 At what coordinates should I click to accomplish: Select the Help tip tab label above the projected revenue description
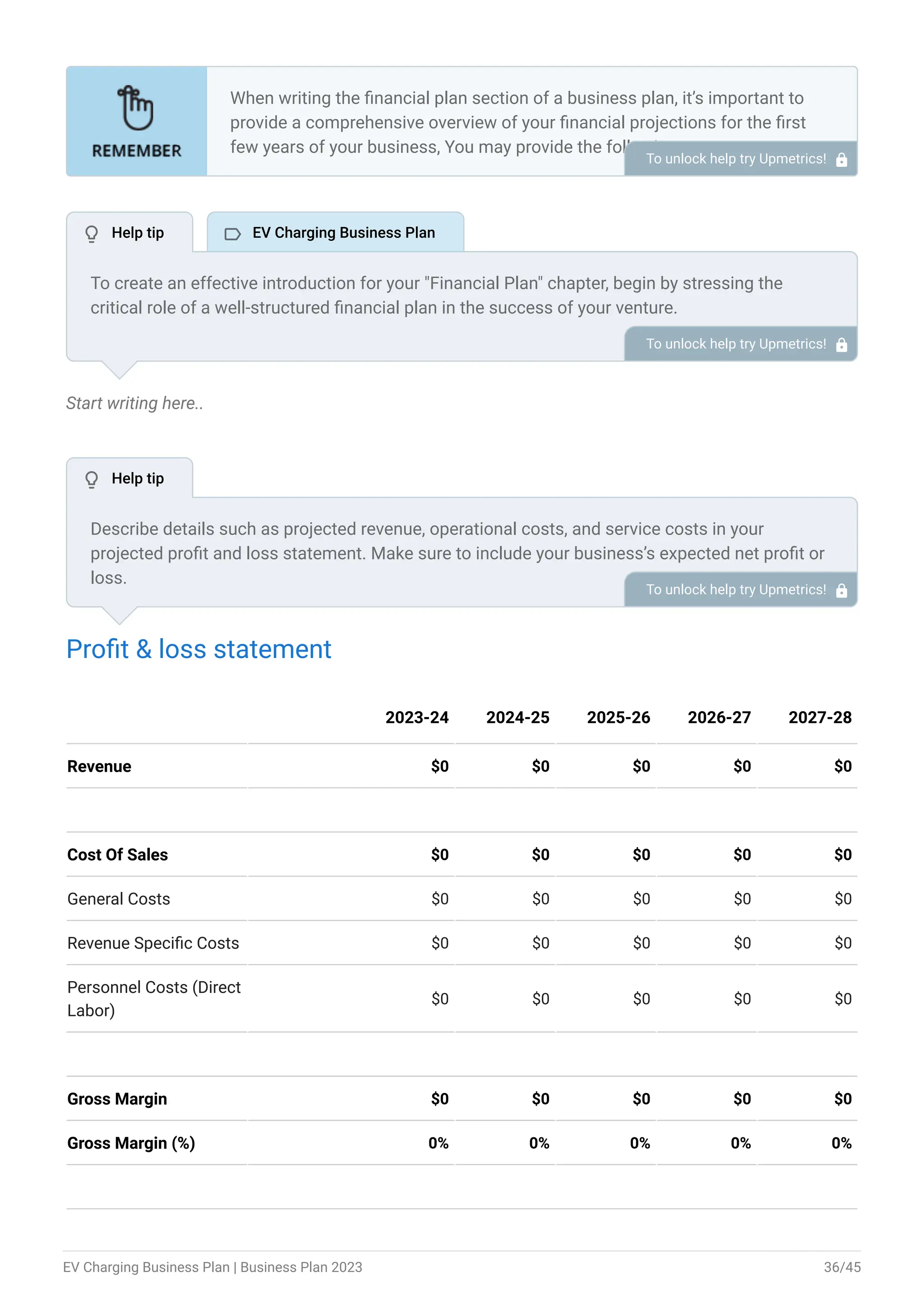(137, 479)
